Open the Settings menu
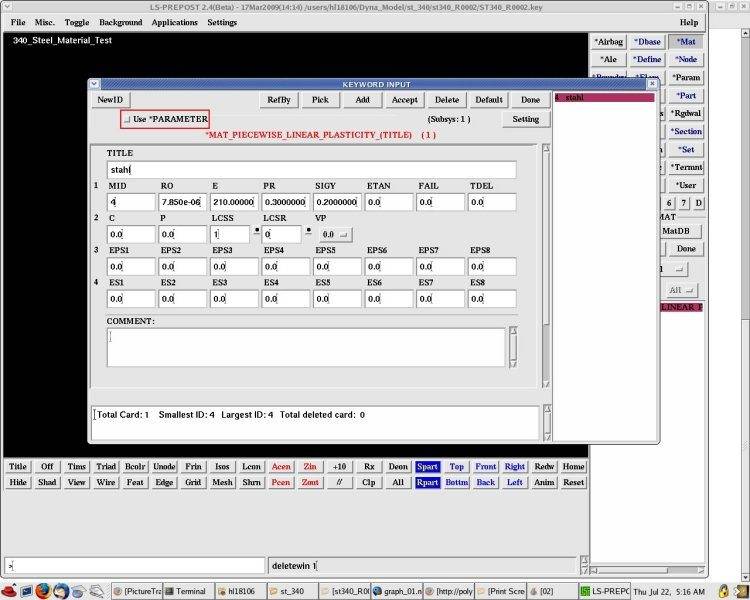 point(222,22)
